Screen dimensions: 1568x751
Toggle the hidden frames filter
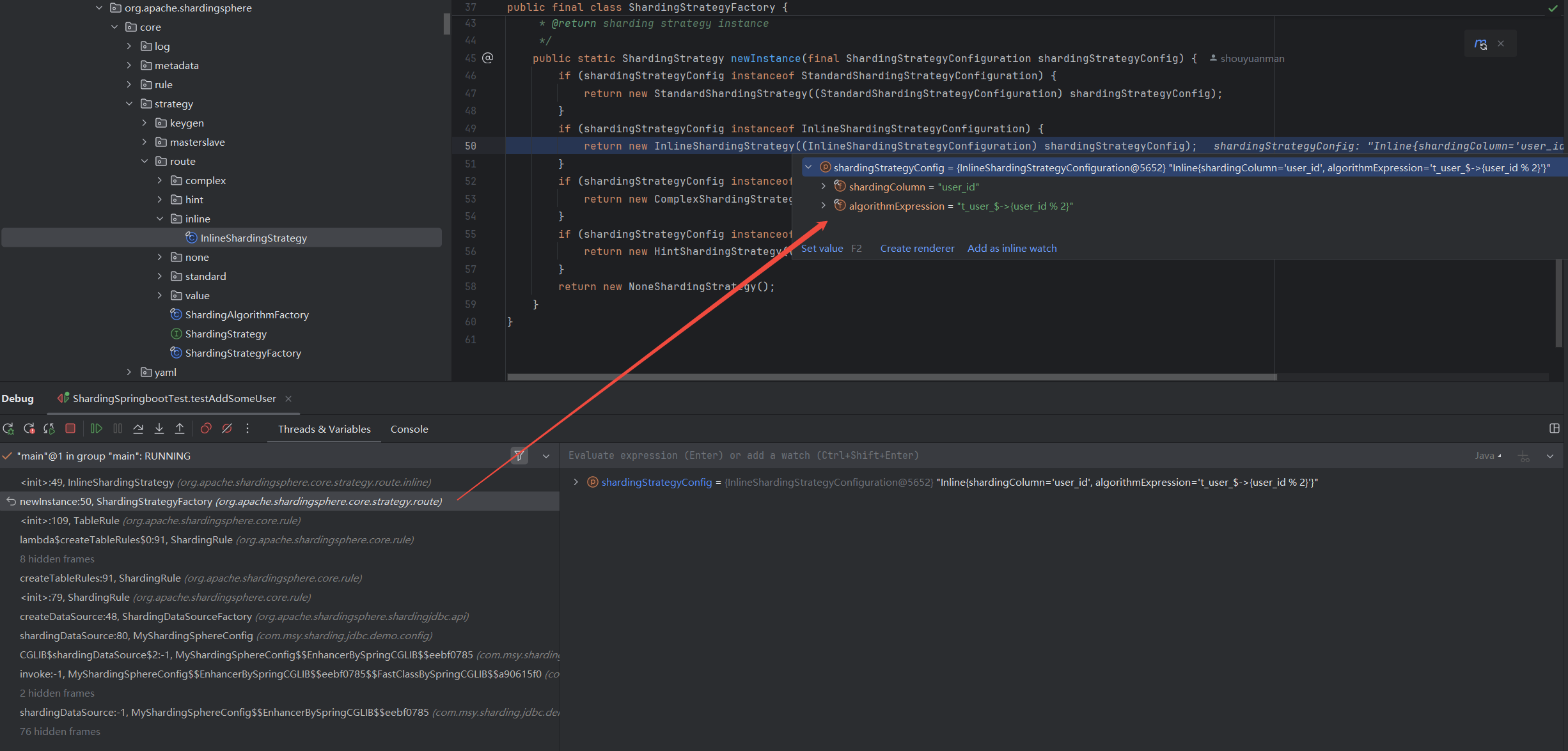(519, 456)
